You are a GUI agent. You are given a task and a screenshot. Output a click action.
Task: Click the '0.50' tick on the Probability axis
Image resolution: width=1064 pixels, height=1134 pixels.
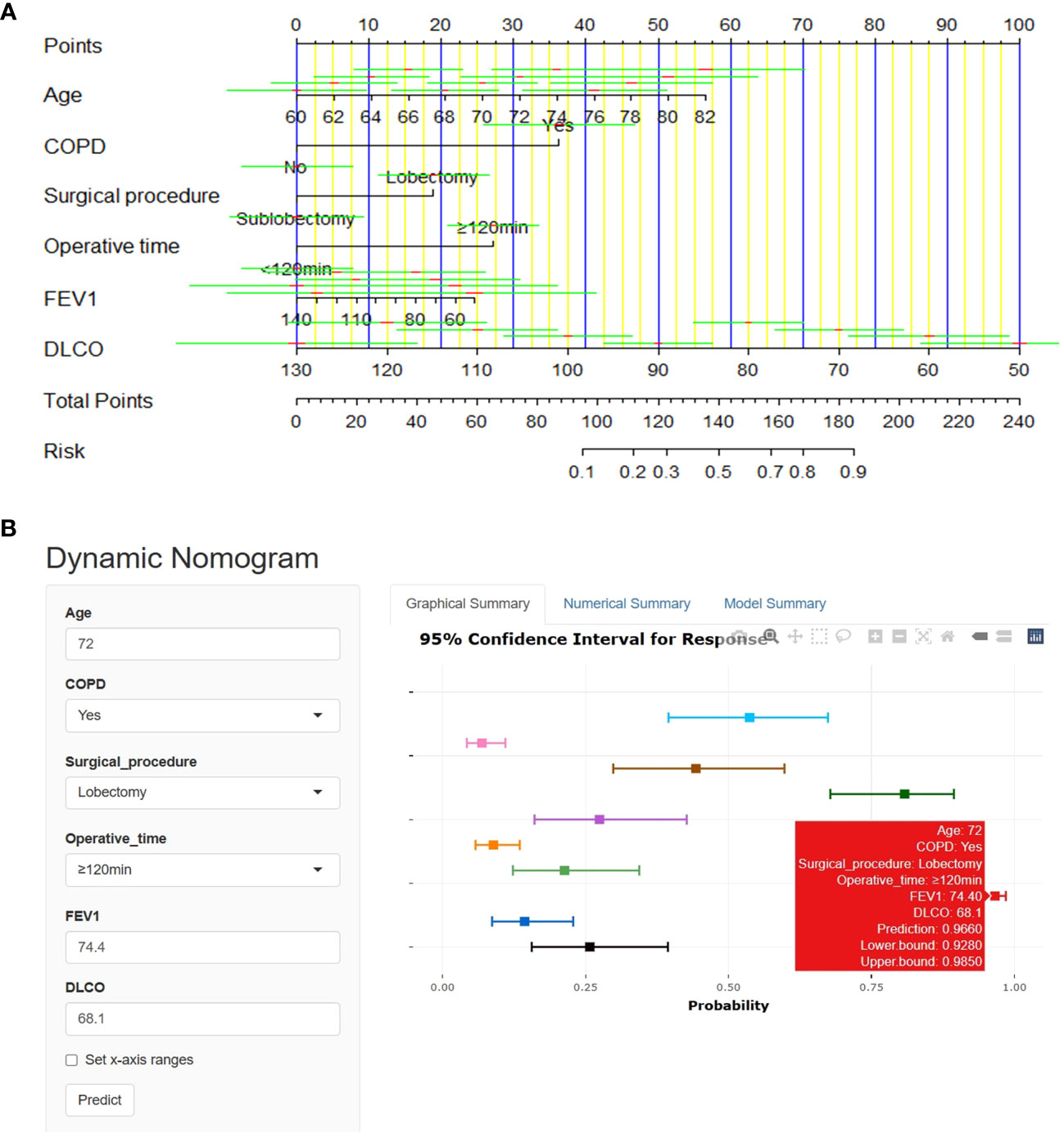(728, 987)
